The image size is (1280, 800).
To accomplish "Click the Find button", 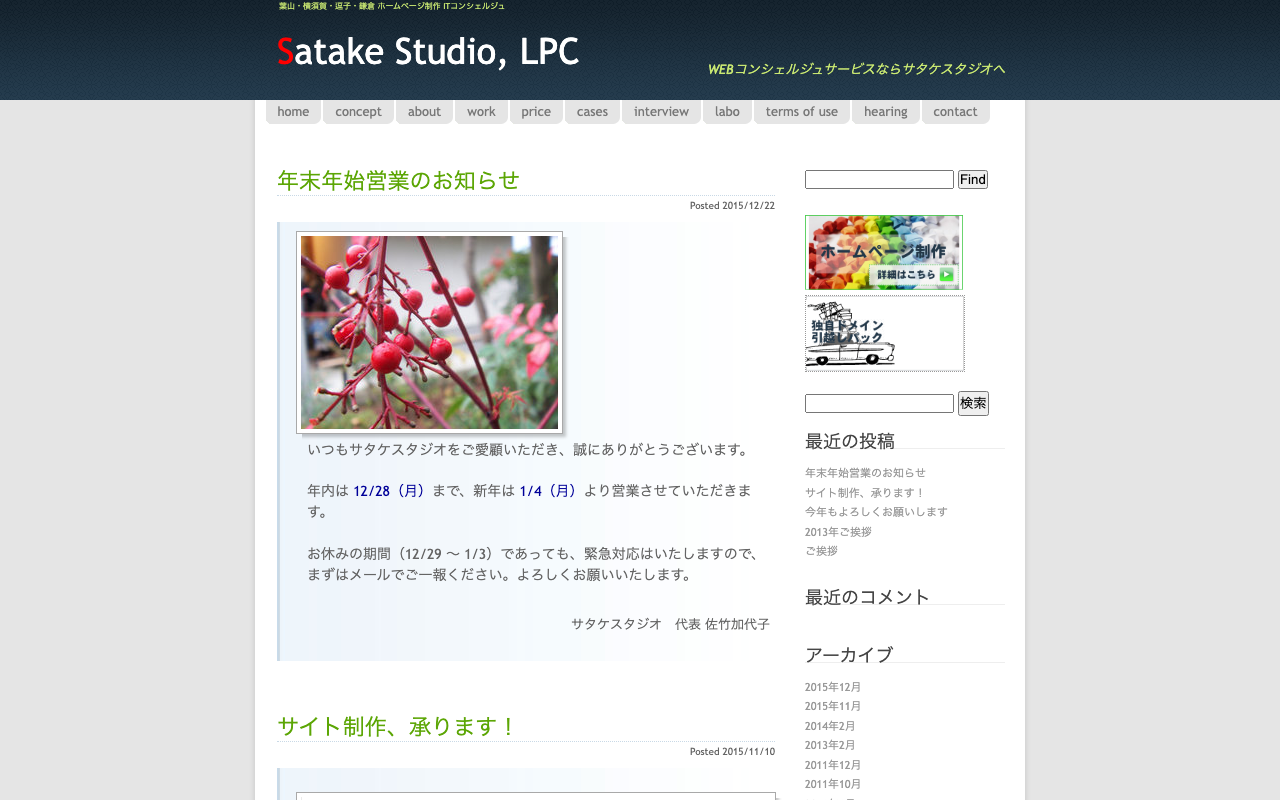I will pos(973,180).
